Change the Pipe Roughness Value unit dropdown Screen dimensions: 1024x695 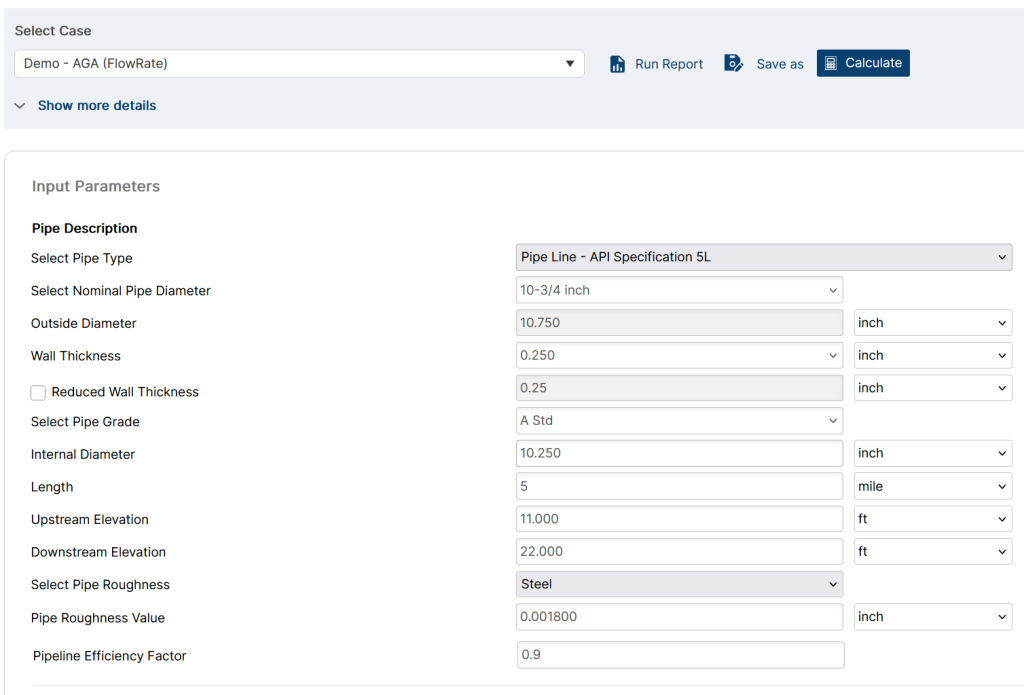point(933,617)
